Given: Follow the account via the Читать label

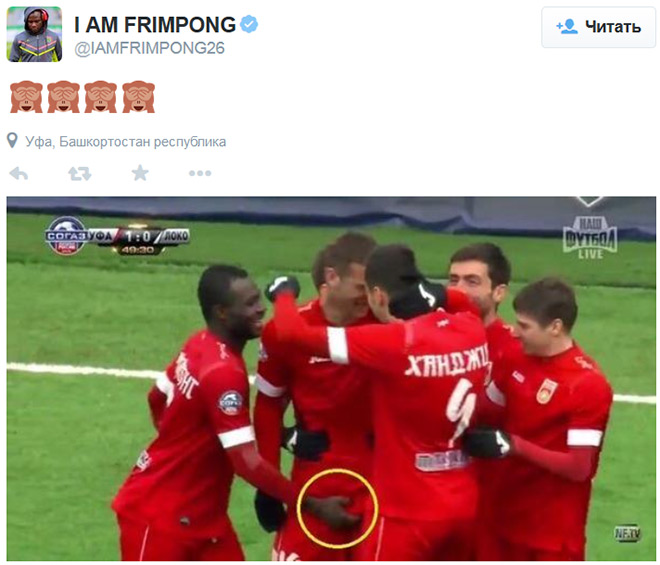Looking at the screenshot, I should [613, 27].
